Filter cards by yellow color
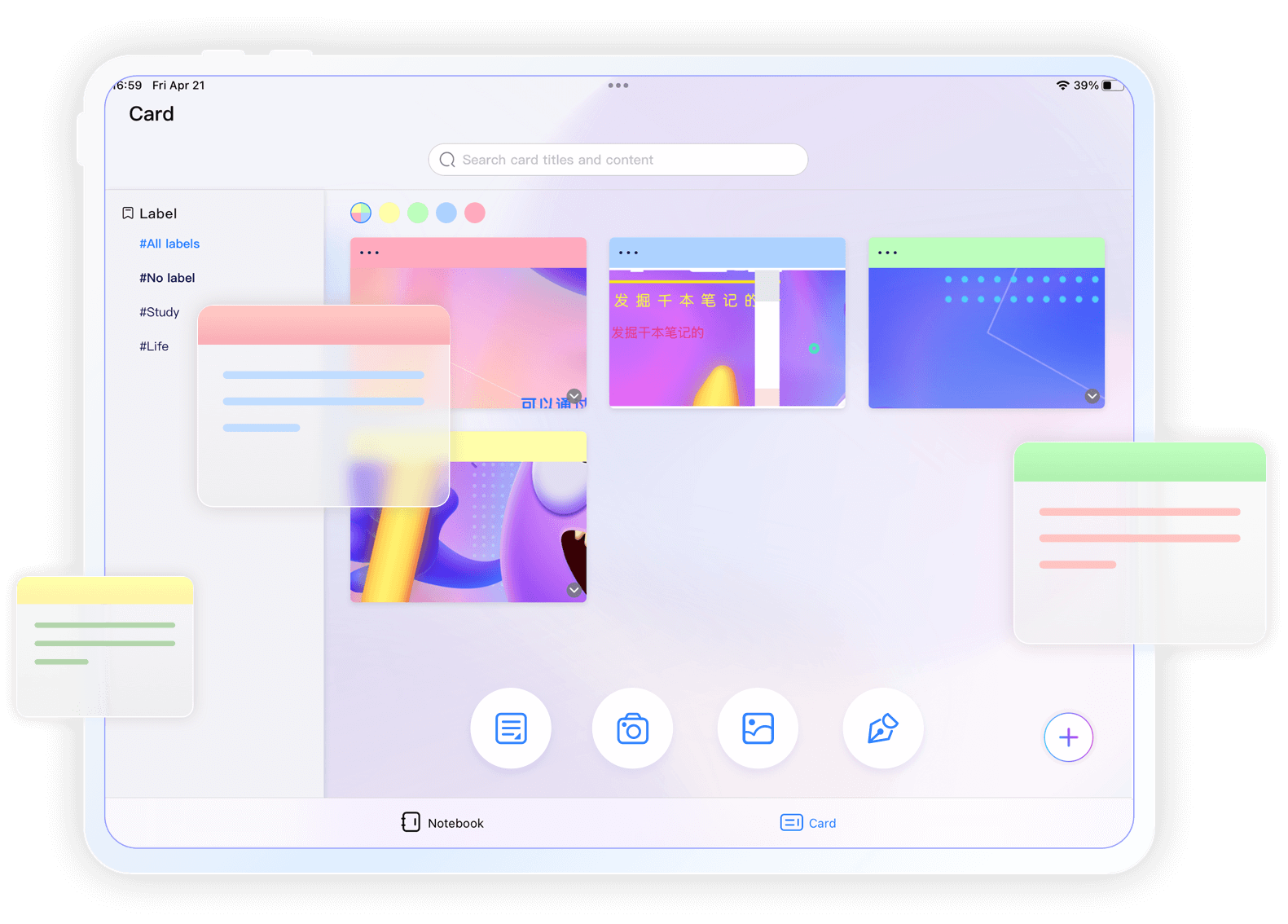The width and height of the screenshot is (1288, 924). pyautogui.click(x=389, y=213)
